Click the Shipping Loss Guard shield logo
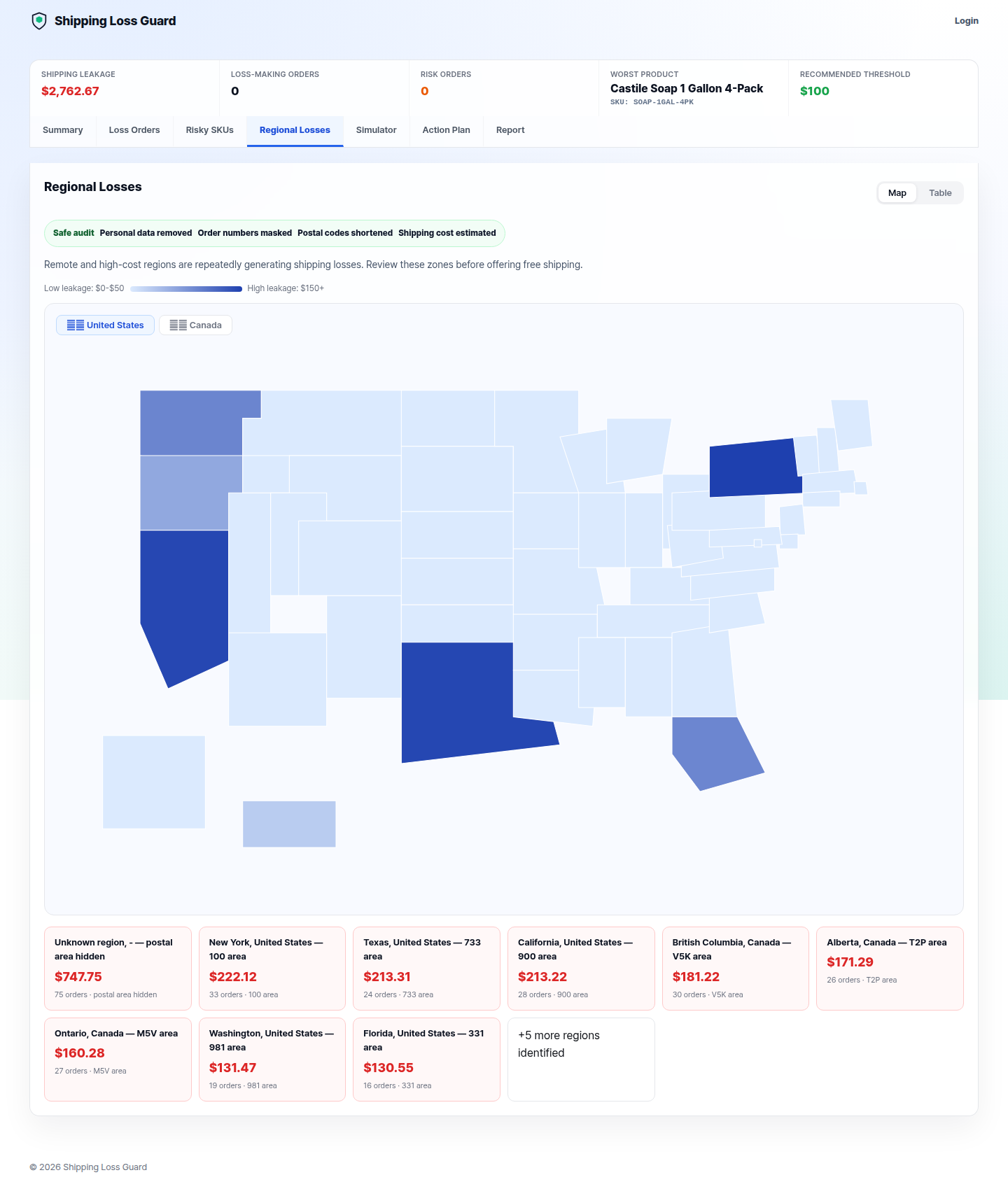The image size is (1008, 1203). (x=39, y=21)
